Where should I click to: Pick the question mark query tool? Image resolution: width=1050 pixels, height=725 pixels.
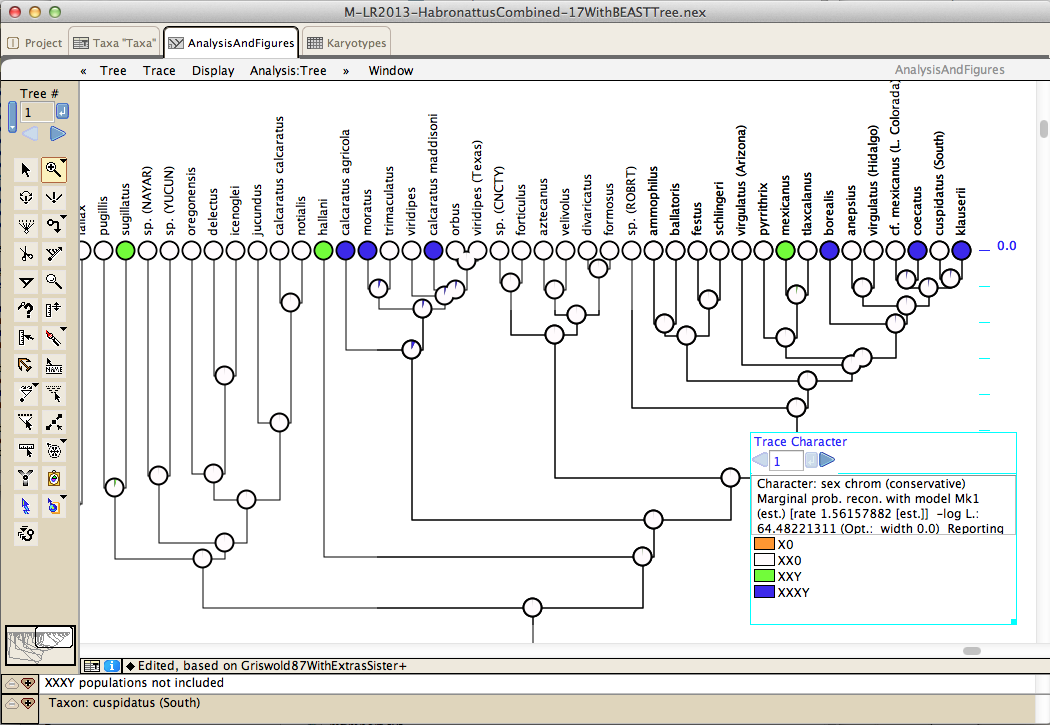point(26,310)
